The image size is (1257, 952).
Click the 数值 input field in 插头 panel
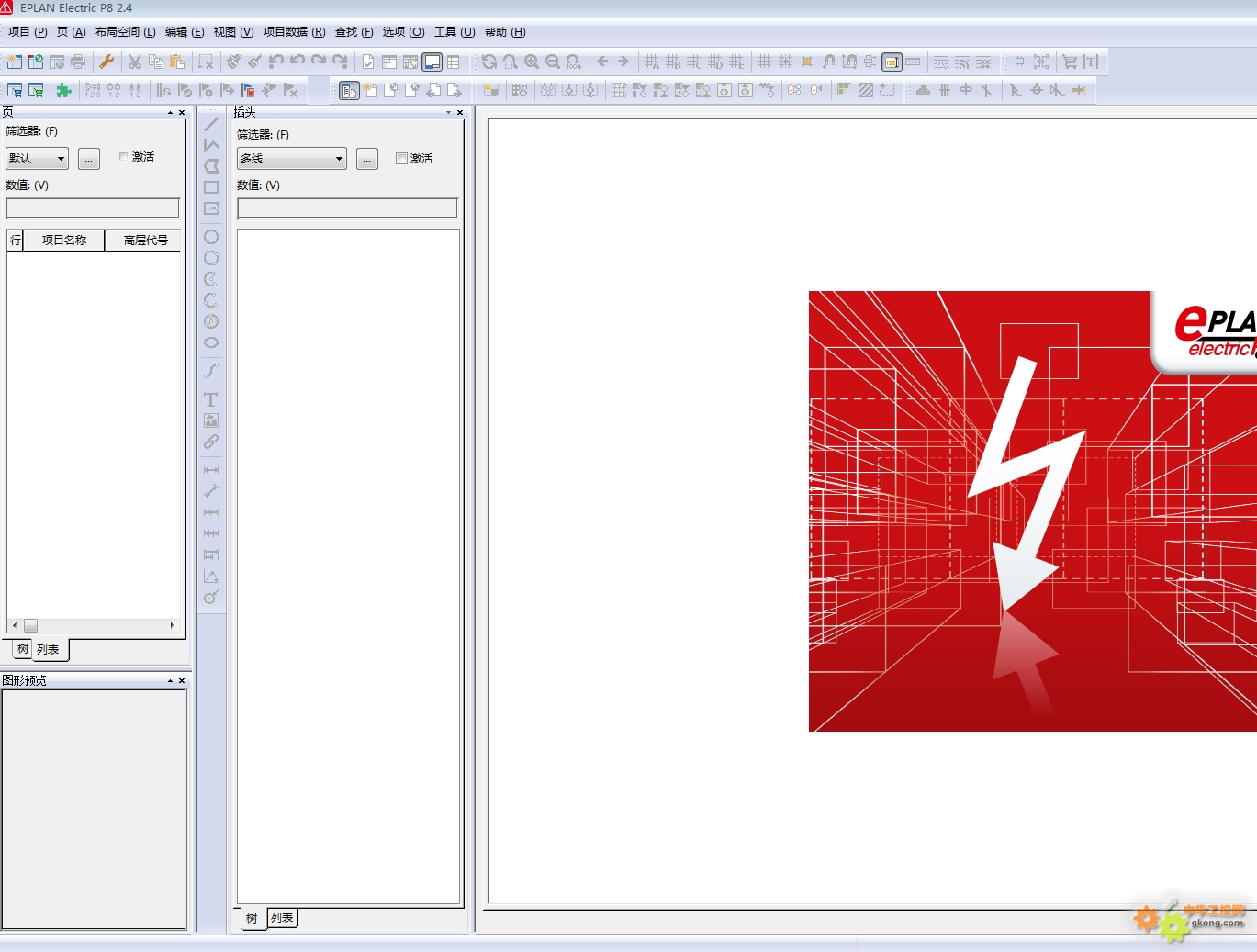point(347,208)
